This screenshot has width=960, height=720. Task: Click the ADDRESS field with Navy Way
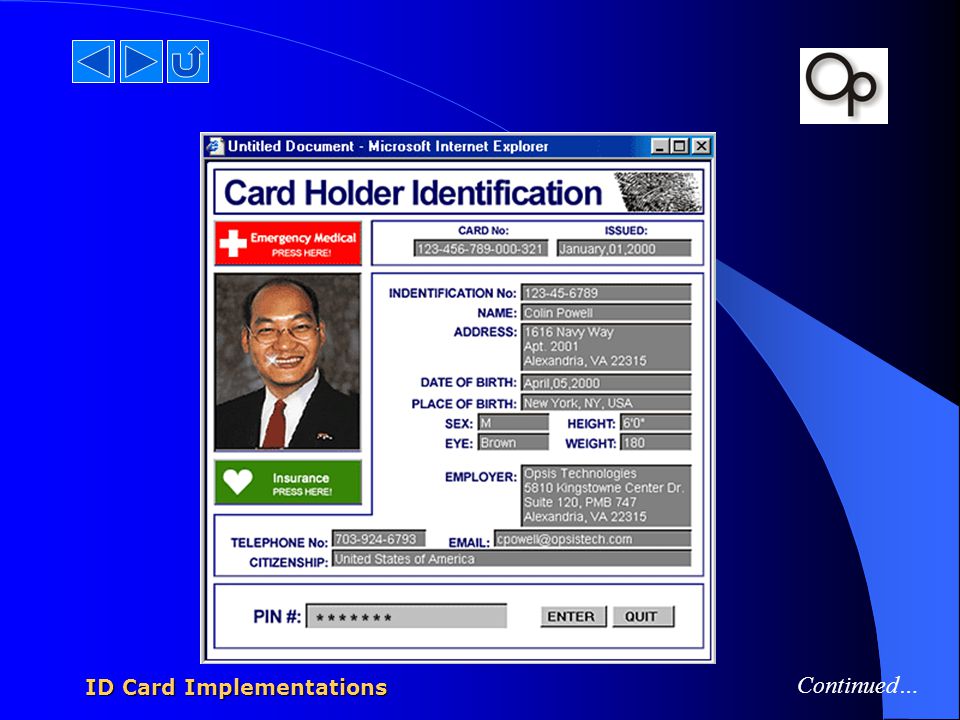tap(606, 347)
